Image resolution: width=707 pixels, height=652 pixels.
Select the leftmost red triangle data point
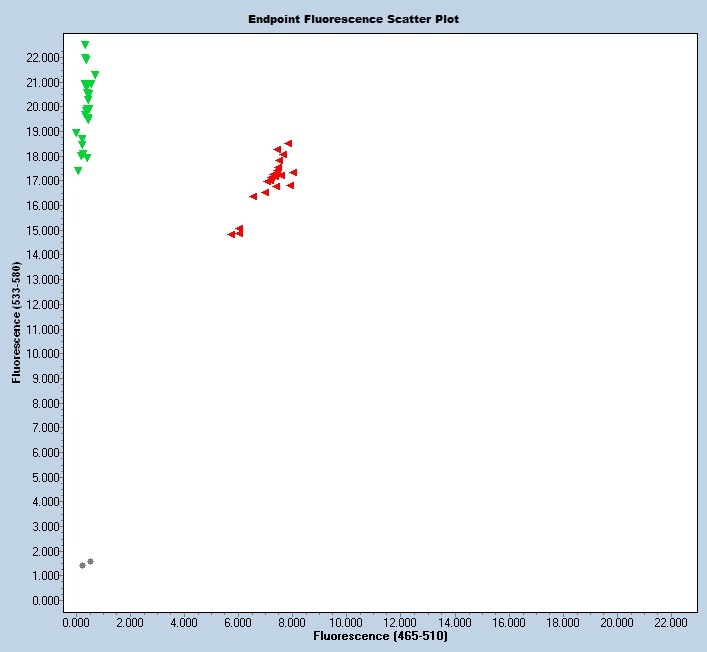tap(231, 235)
